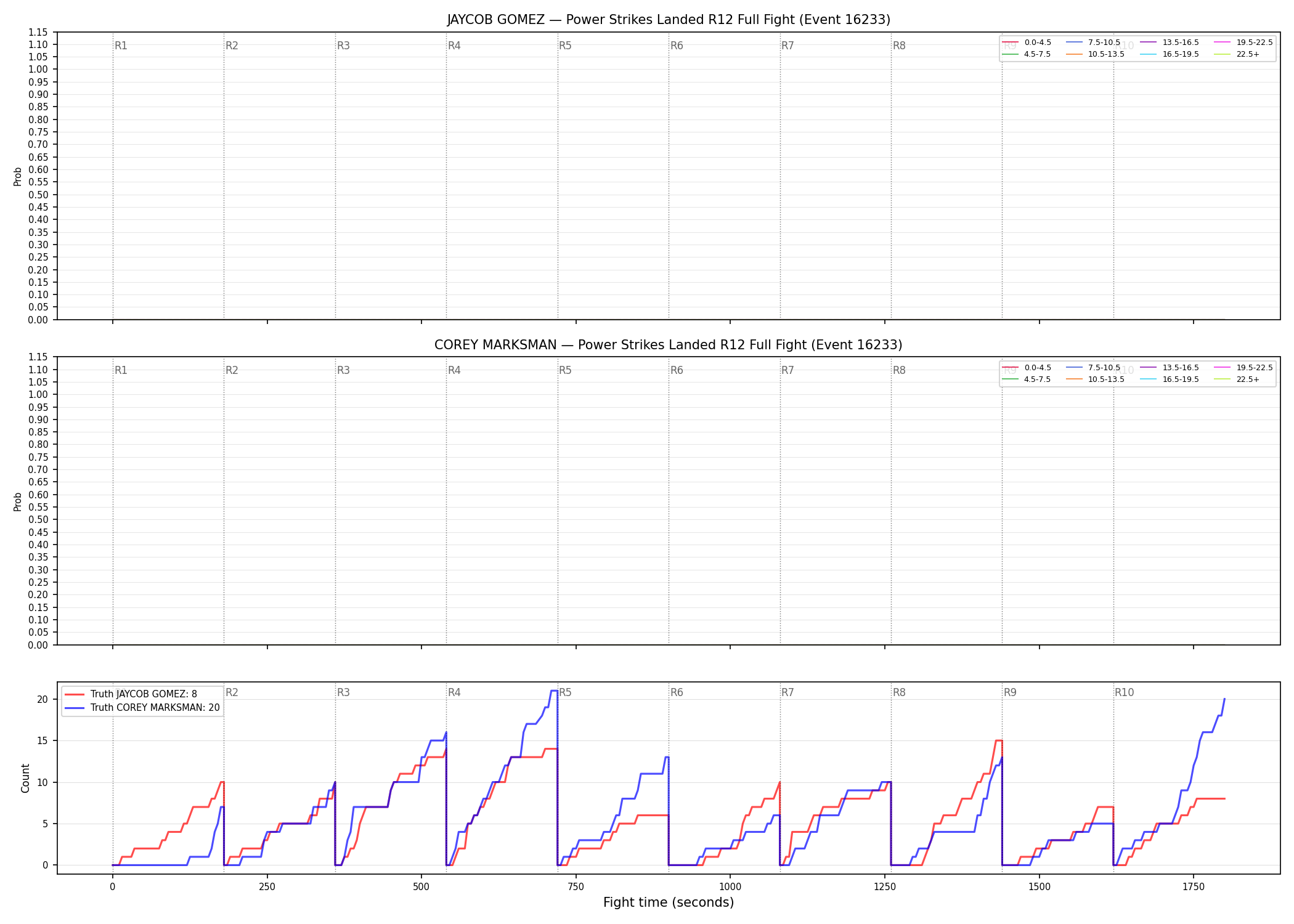Select 'Truth JAYCOB GOMEZ: 8' legend entry
Image resolution: width=1294 pixels, height=924 pixels.
tap(144, 694)
